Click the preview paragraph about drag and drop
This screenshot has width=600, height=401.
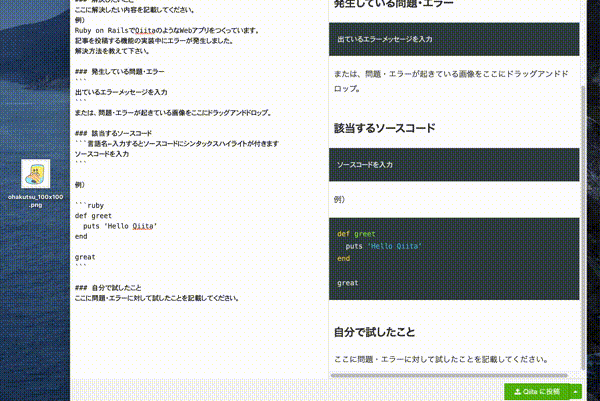click(451, 81)
